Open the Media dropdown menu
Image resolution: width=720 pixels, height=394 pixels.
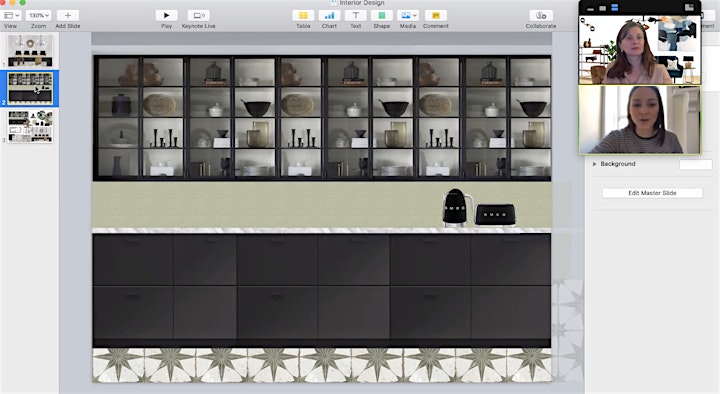pos(408,15)
